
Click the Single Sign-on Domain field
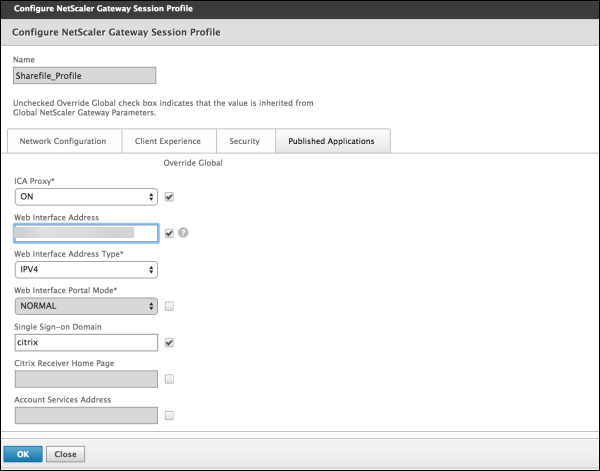tap(86, 343)
